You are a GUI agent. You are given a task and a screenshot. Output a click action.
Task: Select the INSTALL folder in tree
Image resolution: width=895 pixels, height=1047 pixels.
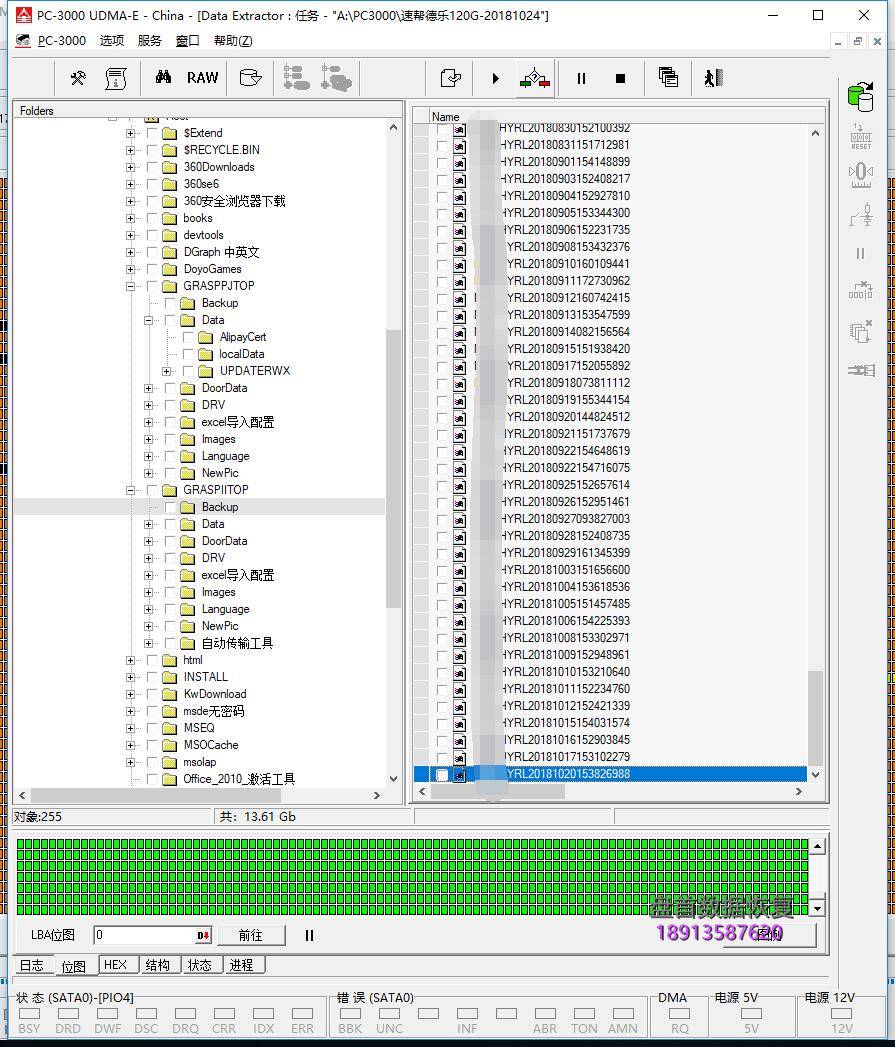pyautogui.click(x=206, y=677)
